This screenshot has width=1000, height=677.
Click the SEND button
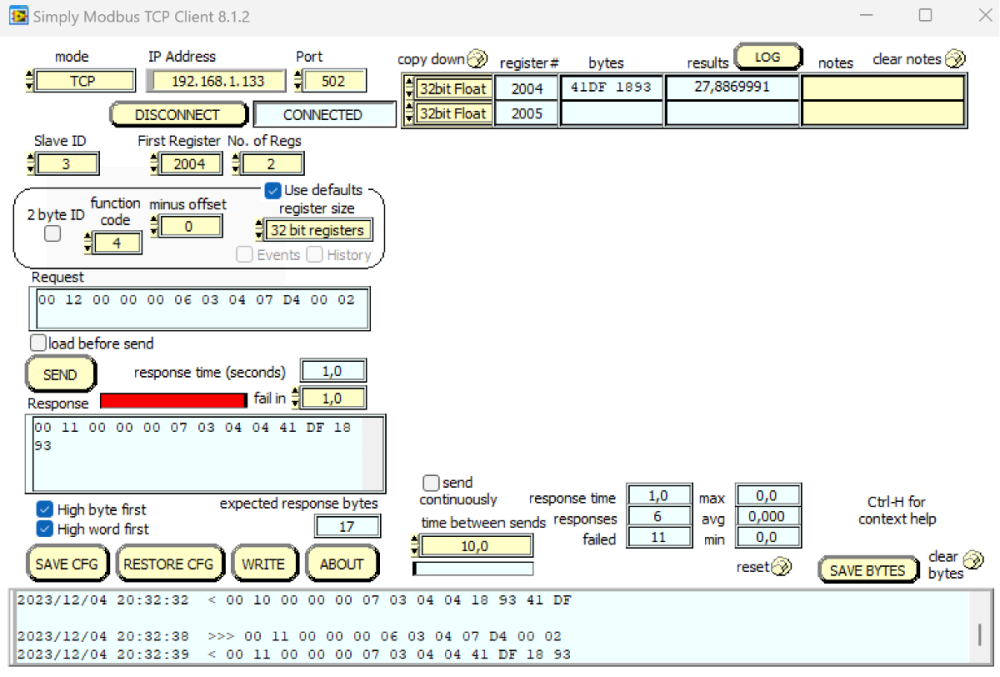pyautogui.click(x=60, y=375)
